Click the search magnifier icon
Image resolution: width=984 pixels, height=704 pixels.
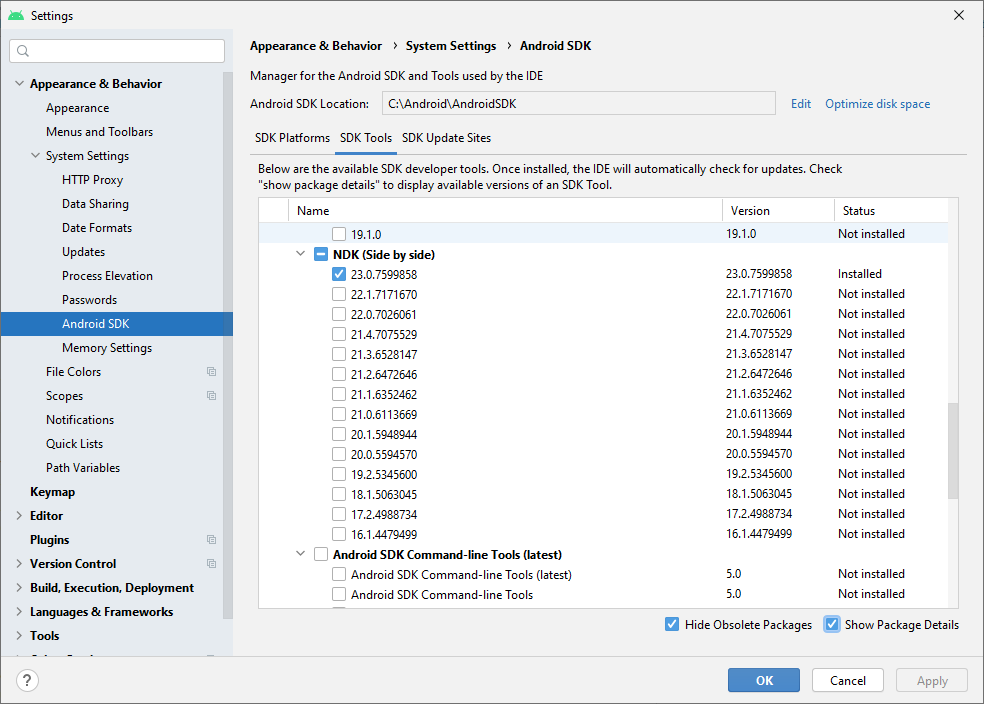pos(23,51)
